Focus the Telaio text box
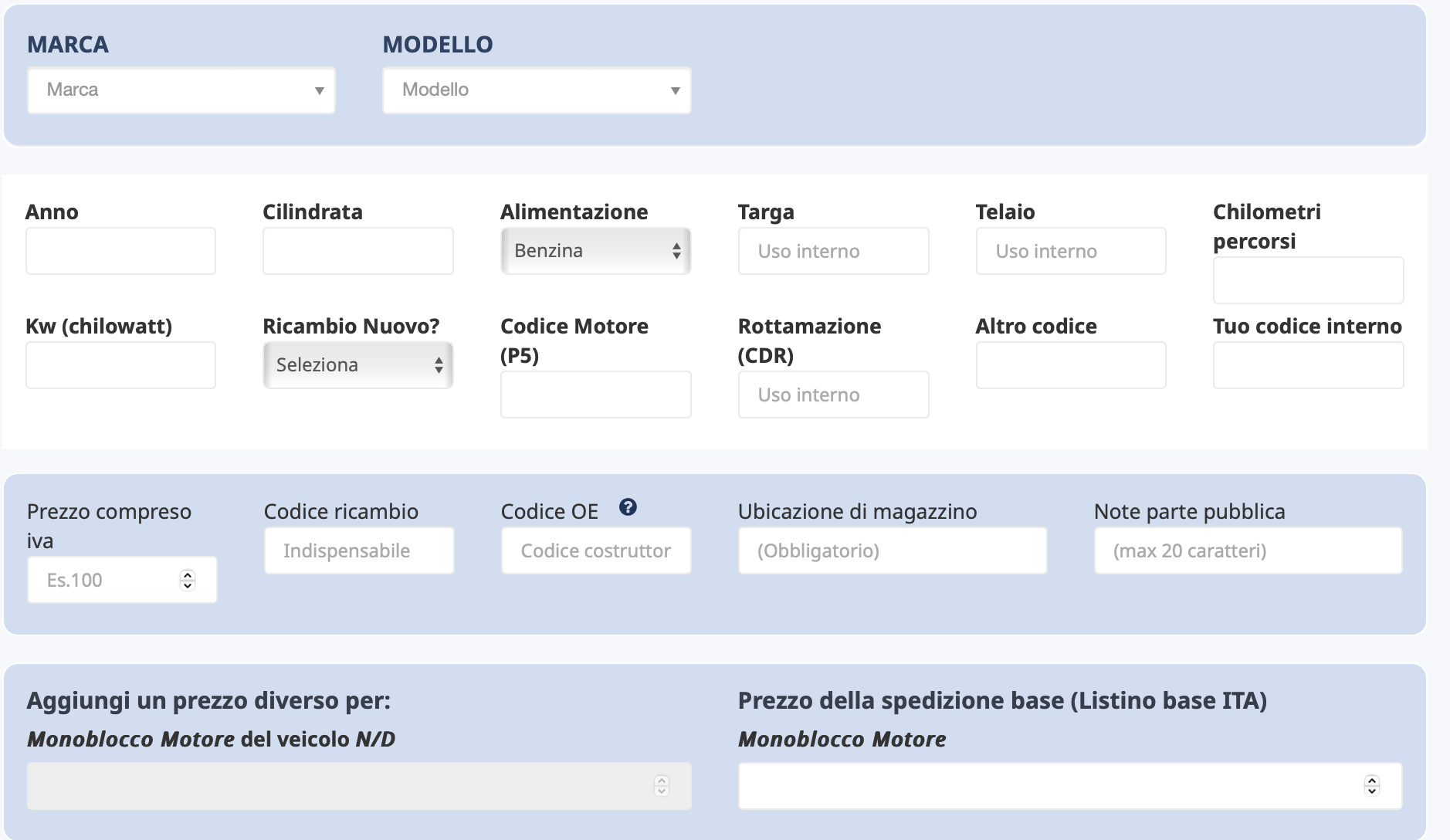Screen dimensions: 1450x840 1071,251
